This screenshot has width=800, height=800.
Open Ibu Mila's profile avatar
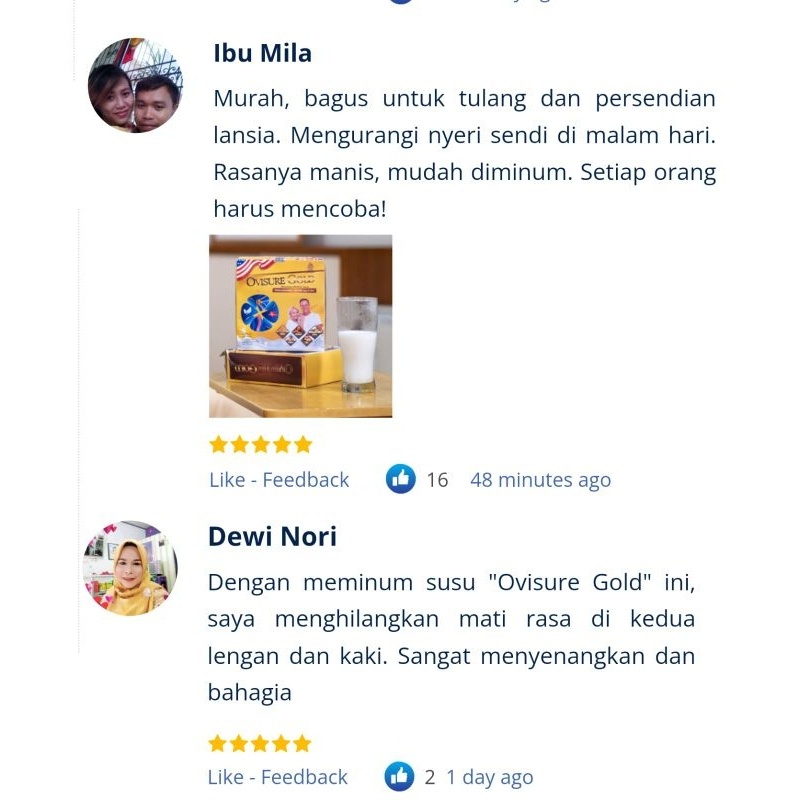pos(135,85)
